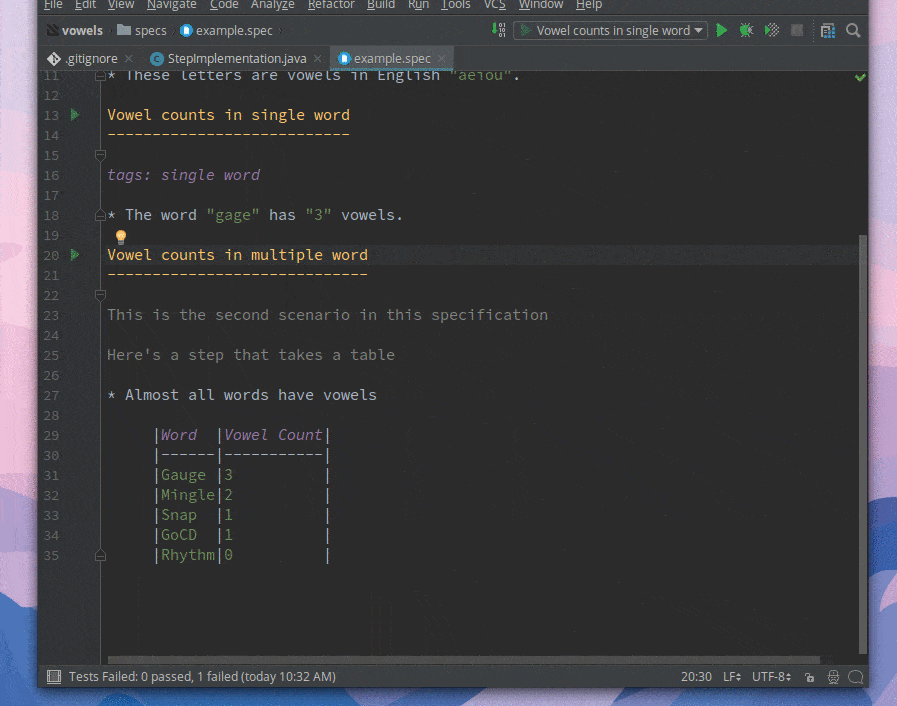Viewport: 897px width, 706px height.
Task: Run the selected configuration with green play button
Action: tap(722, 31)
